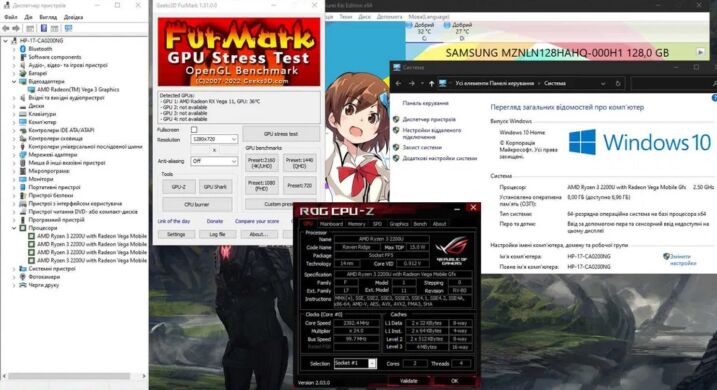717x390 pixels.
Task: Expand the Монітори tree node
Action: click(14, 179)
